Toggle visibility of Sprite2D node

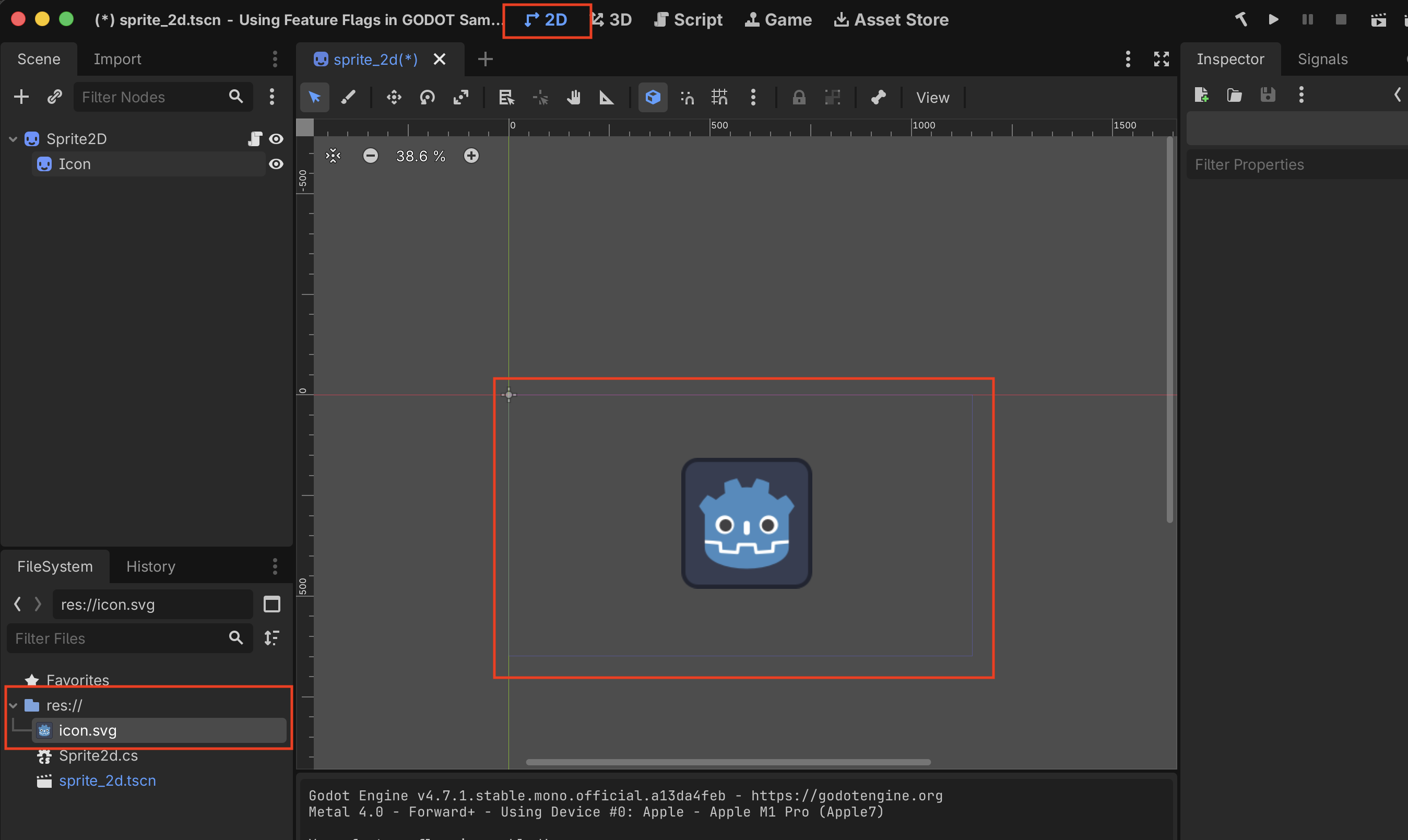pyautogui.click(x=276, y=139)
